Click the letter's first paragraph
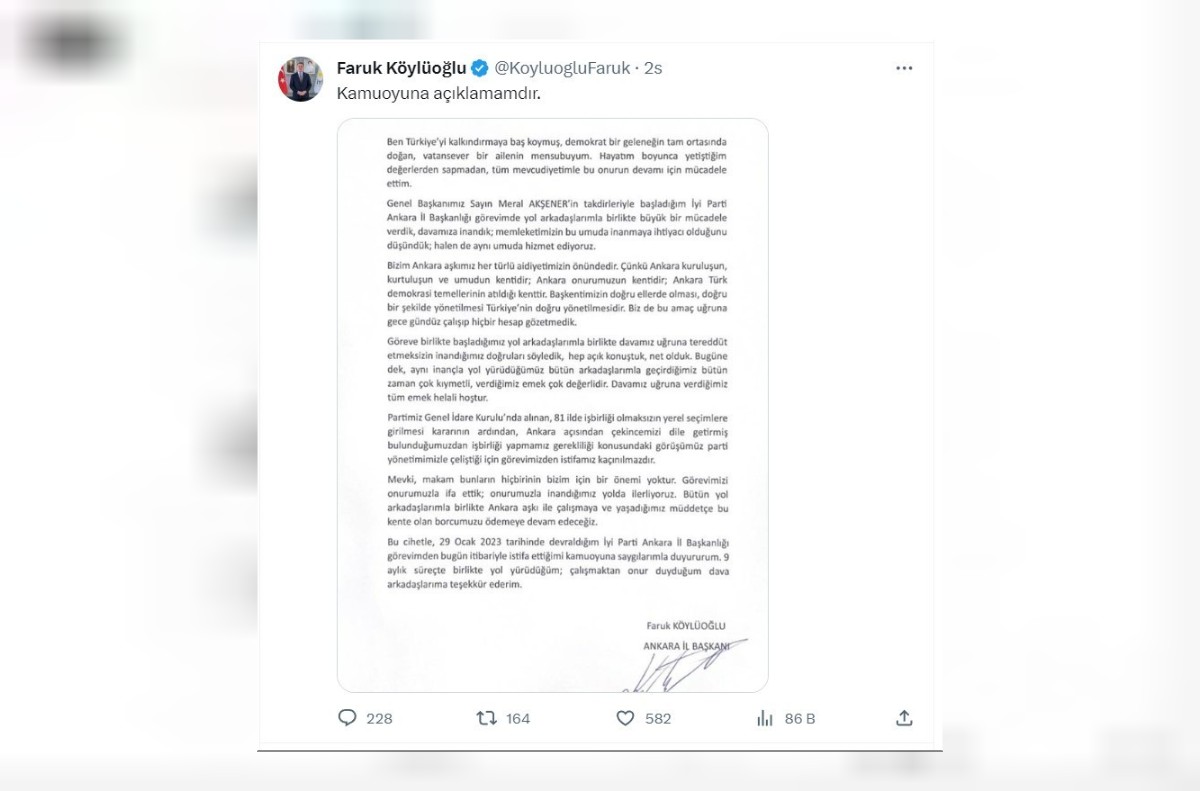 click(x=553, y=164)
